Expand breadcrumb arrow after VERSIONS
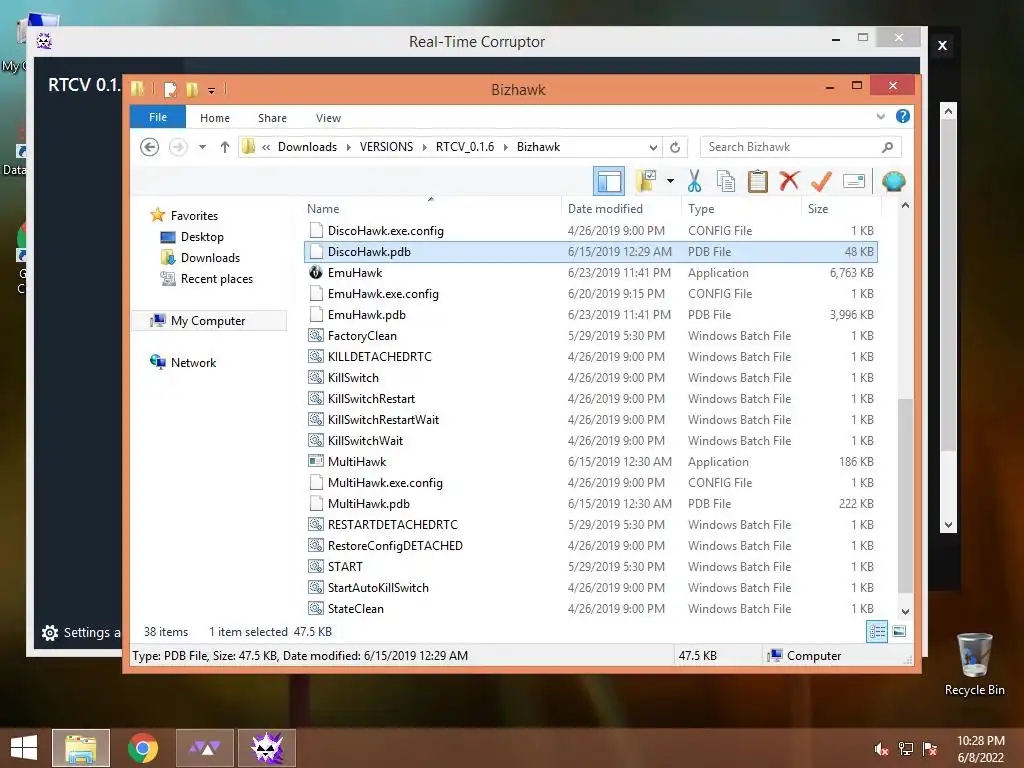 click(x=424, y=147)
